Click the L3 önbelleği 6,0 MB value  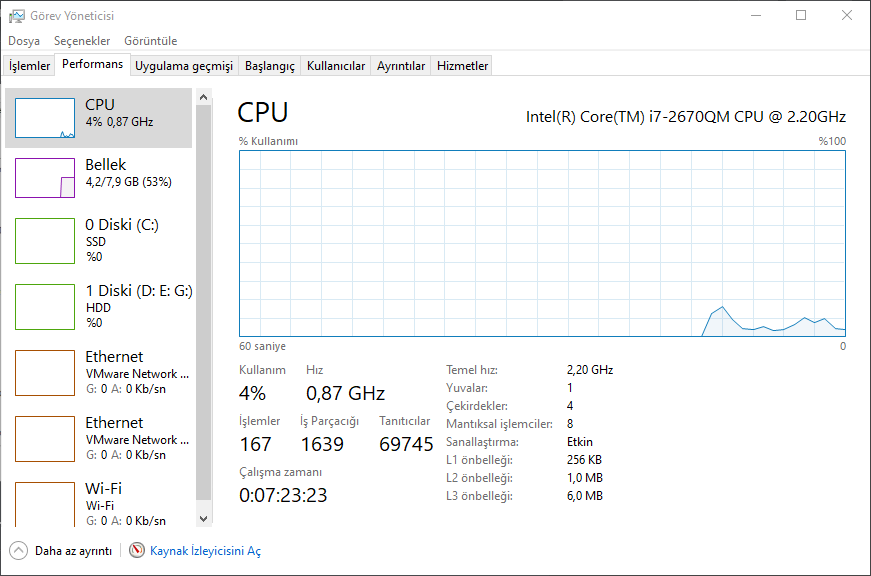pos(585,496)
